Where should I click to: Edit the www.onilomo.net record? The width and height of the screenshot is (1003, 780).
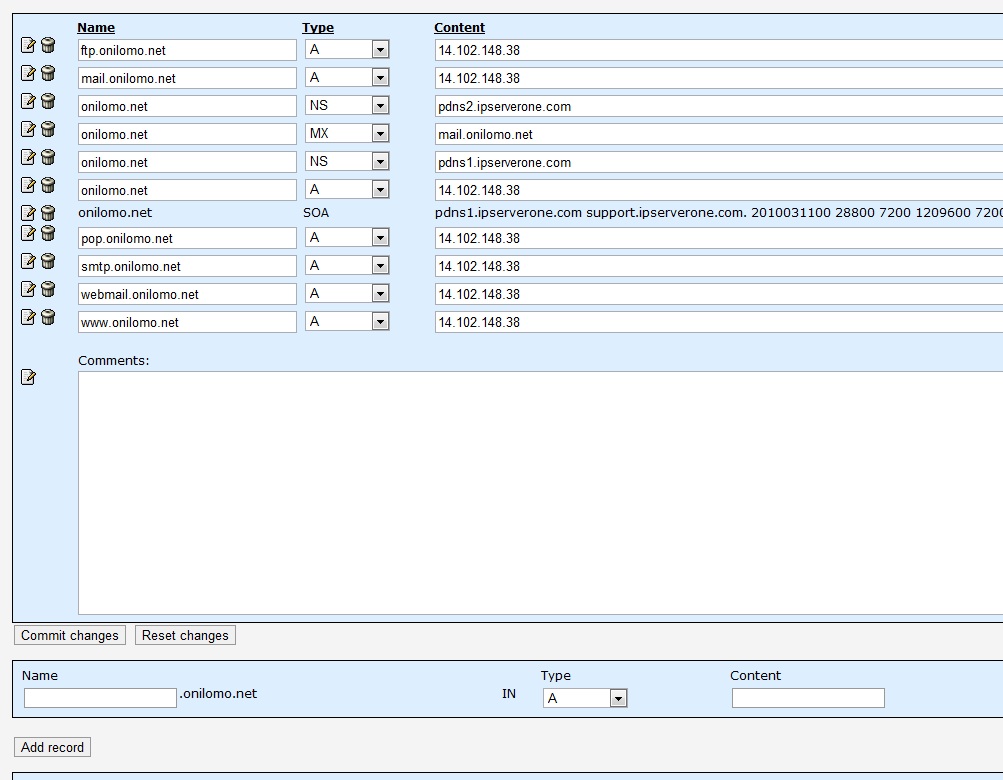pos(28,317)
